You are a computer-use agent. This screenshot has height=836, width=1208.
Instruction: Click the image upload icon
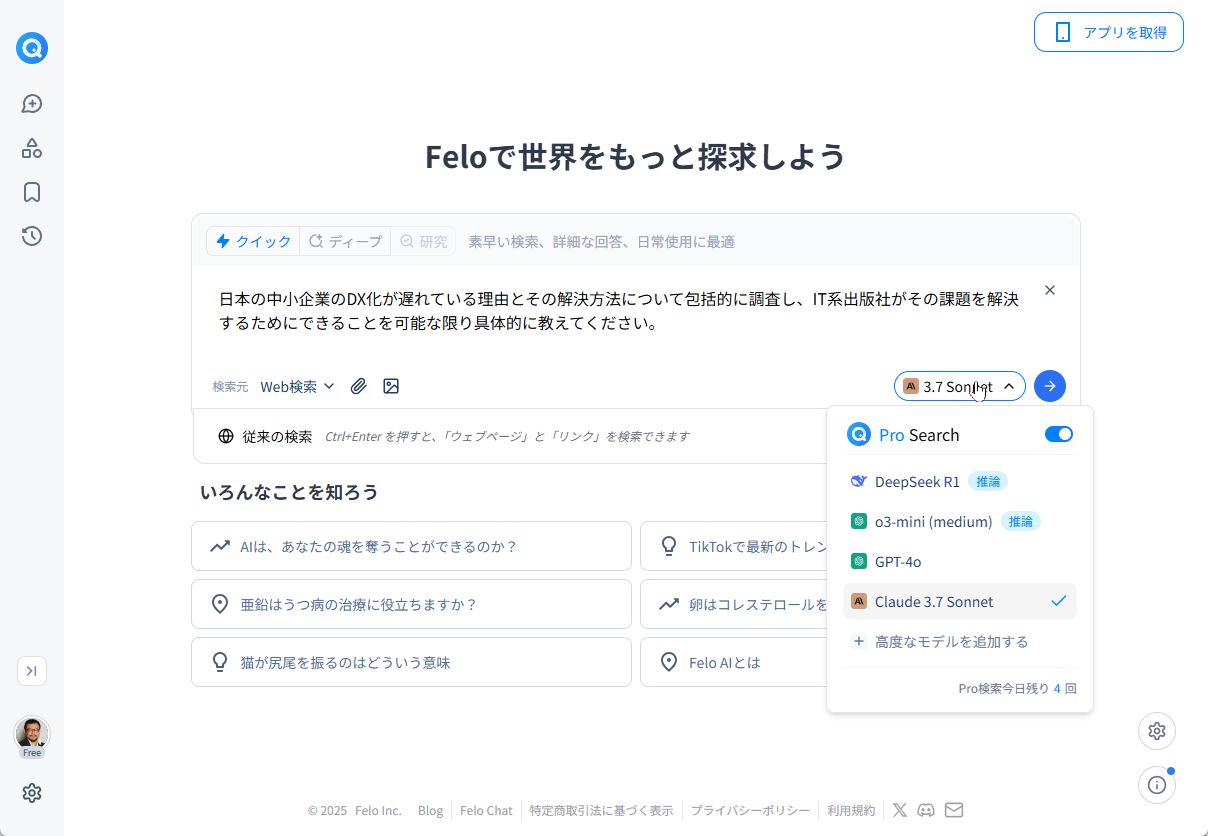(391, 386)
